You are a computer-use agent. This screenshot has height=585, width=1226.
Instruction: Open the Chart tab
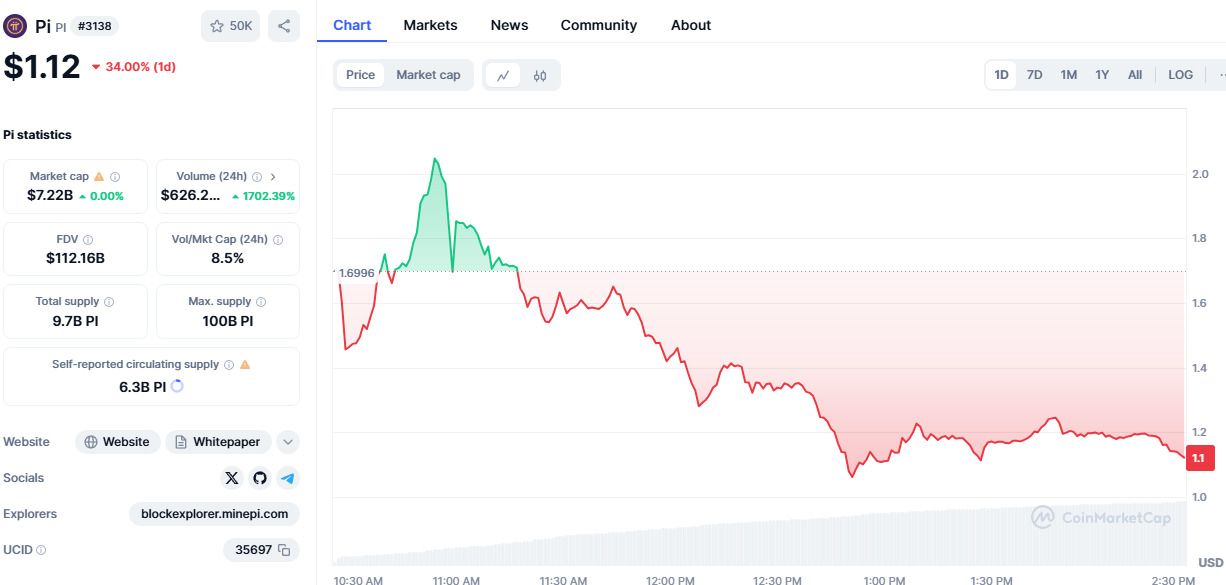[352, 25]
